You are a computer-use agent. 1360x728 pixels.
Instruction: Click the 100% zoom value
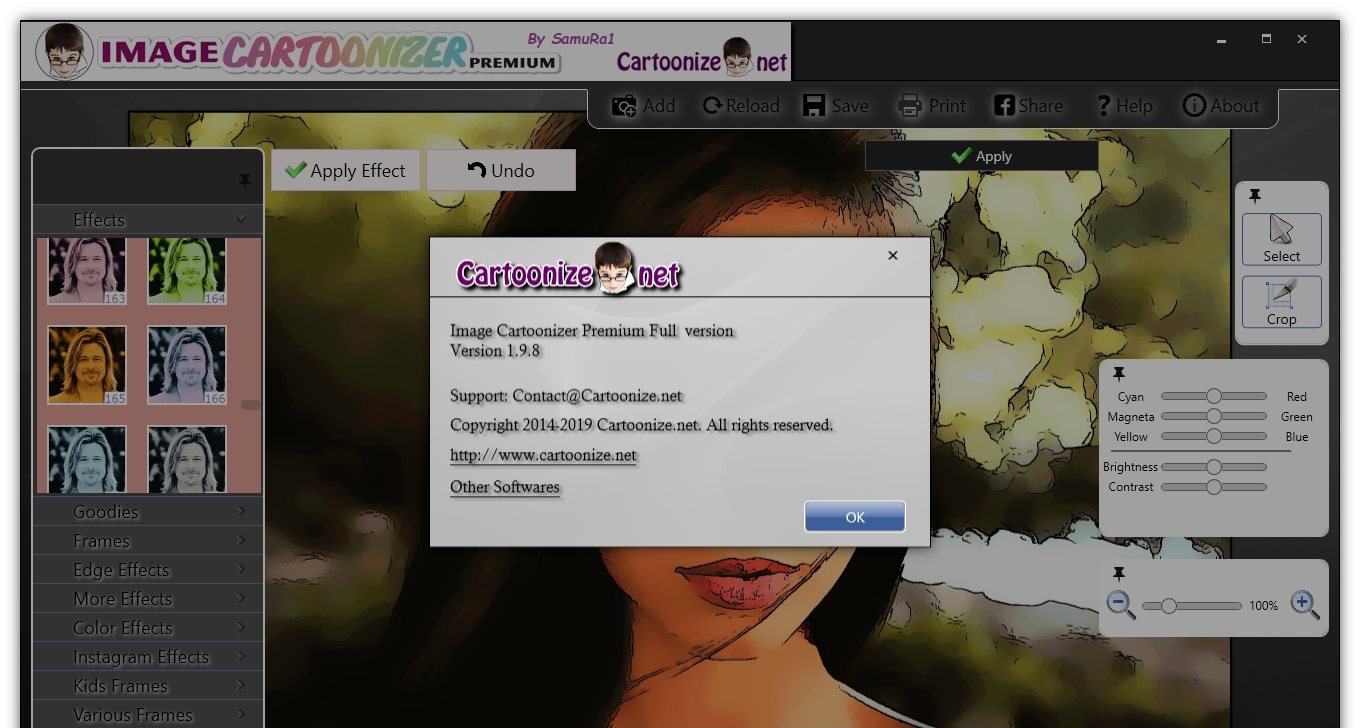point(1264,606)
